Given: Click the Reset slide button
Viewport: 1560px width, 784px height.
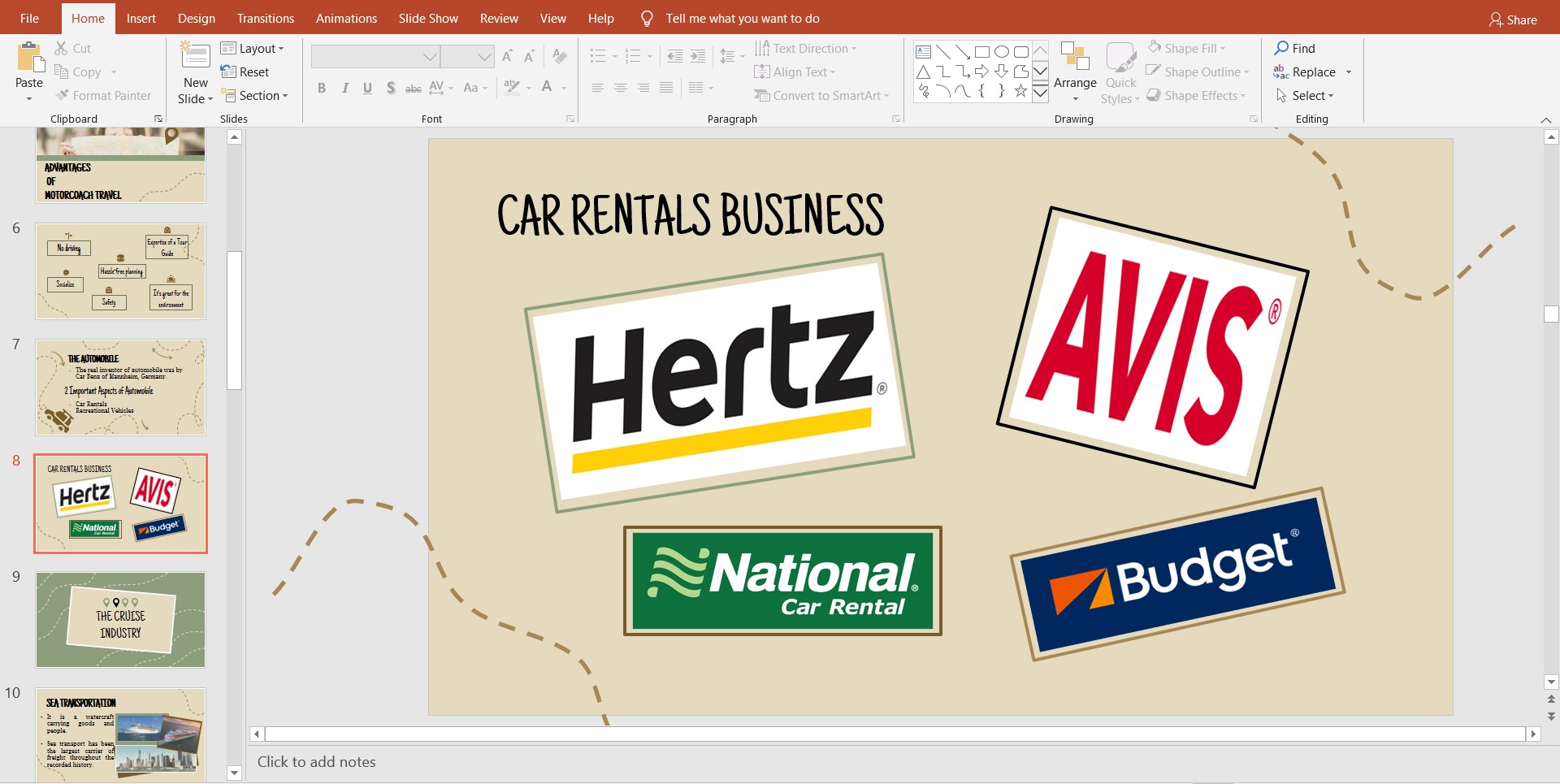Looking at the screenshot, I should [245, 72].
